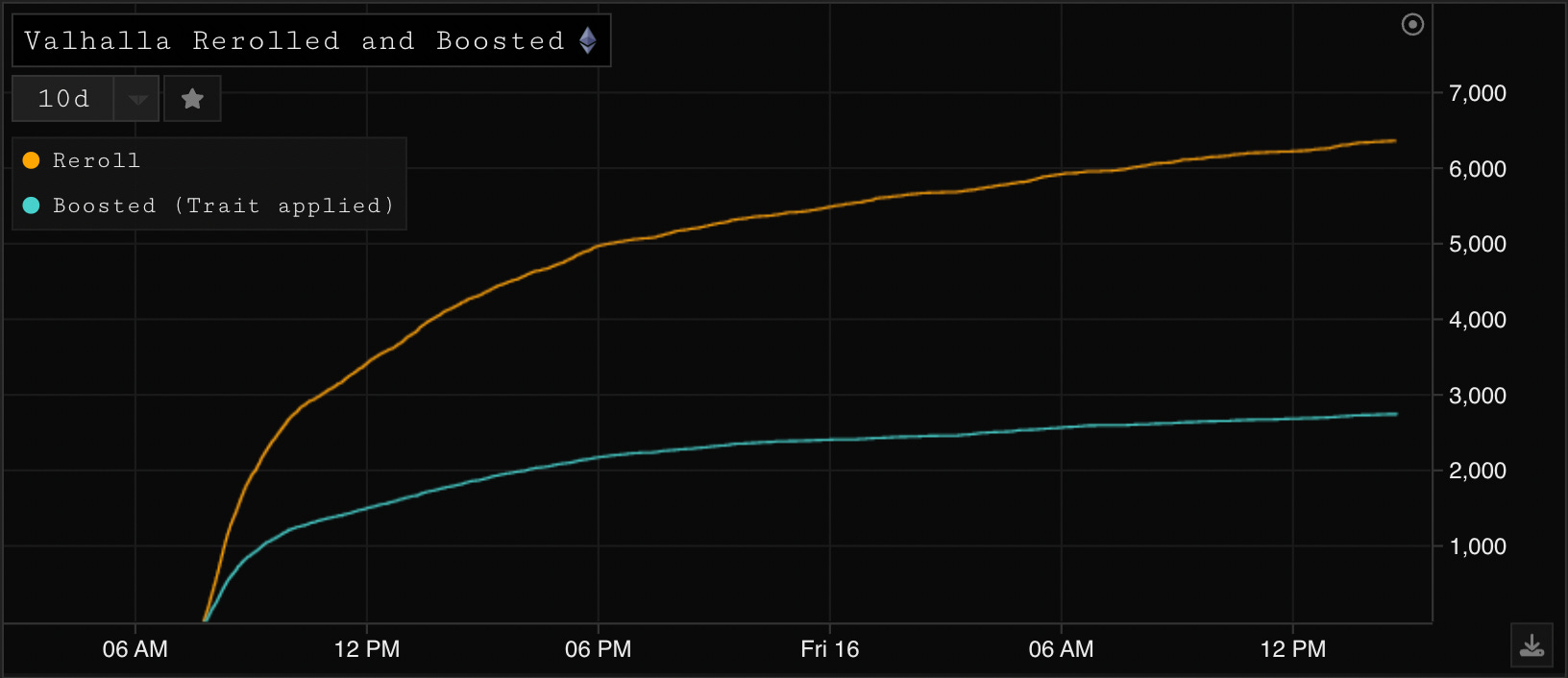Screen dimensions: 1568x678
Task: Click the 6,000 y-axis label
Action: pyautogui.click(x=1477, y=169)
